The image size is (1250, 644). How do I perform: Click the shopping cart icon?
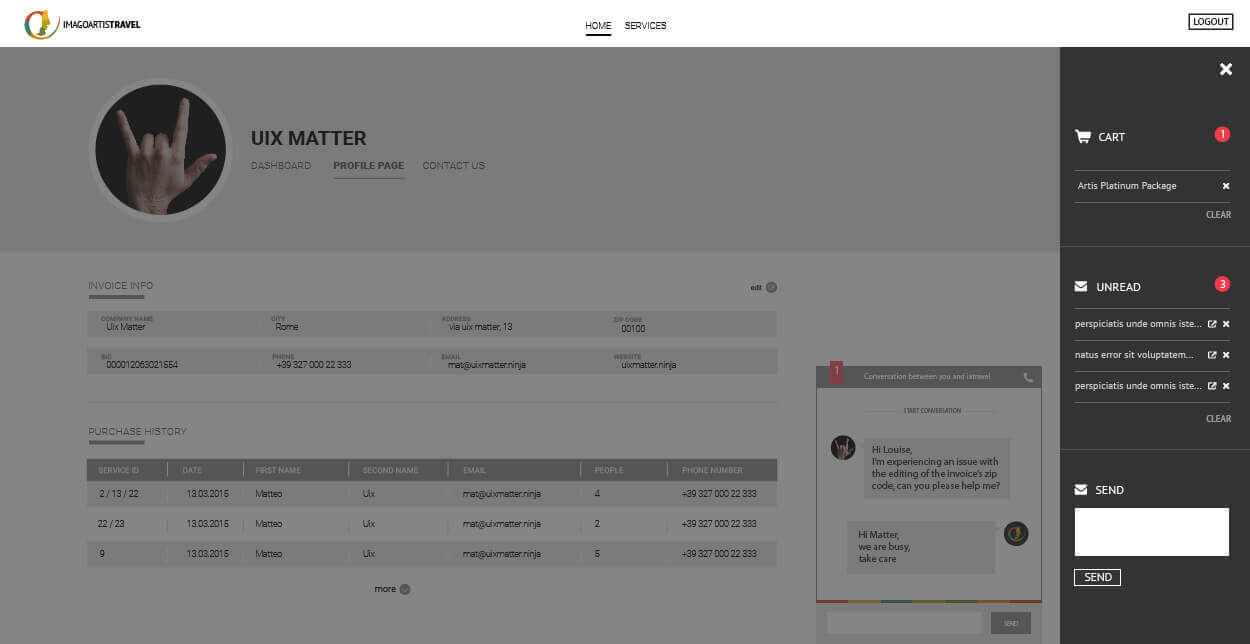pos(1082,137)
